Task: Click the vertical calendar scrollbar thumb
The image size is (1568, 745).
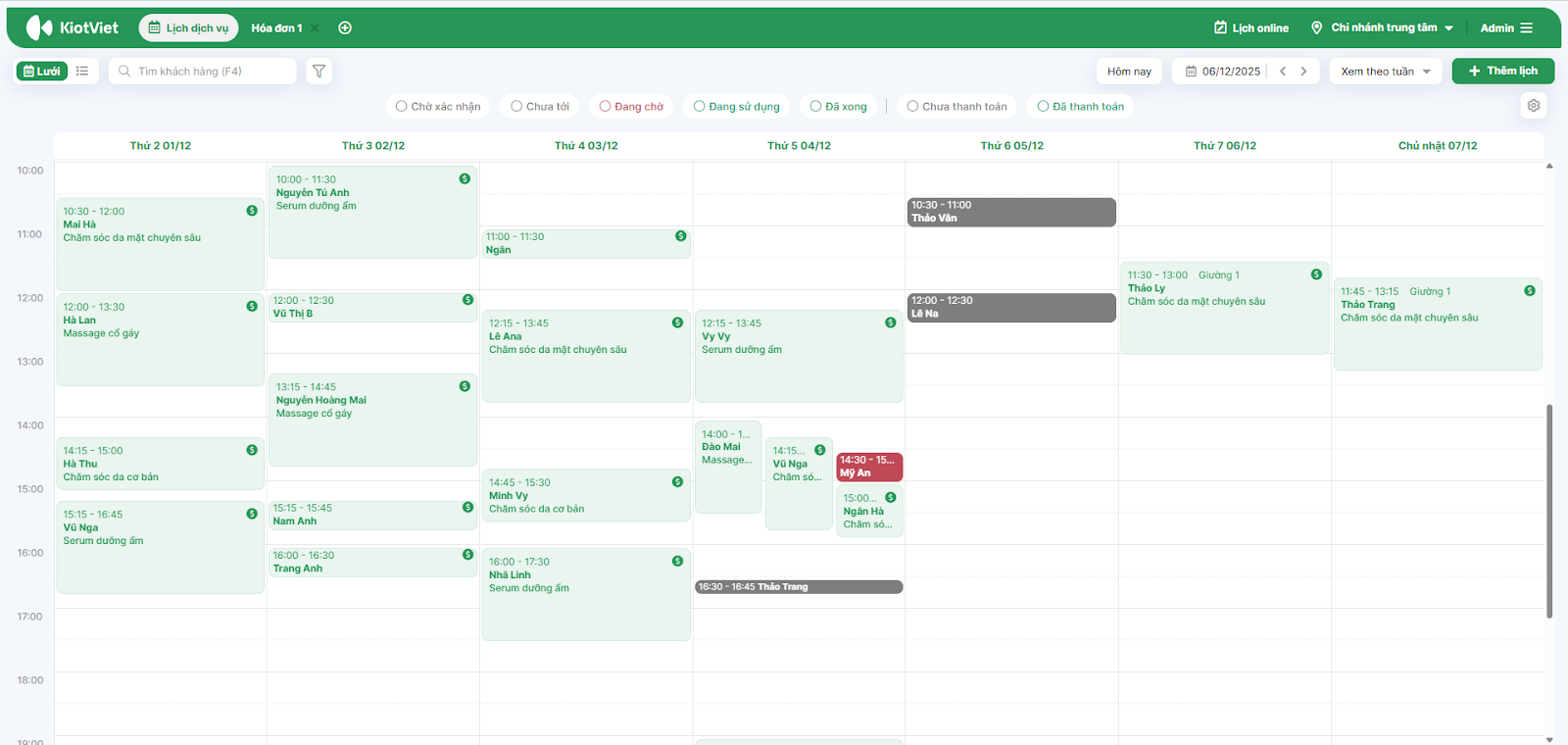Action: click(x=1549, y=511)
